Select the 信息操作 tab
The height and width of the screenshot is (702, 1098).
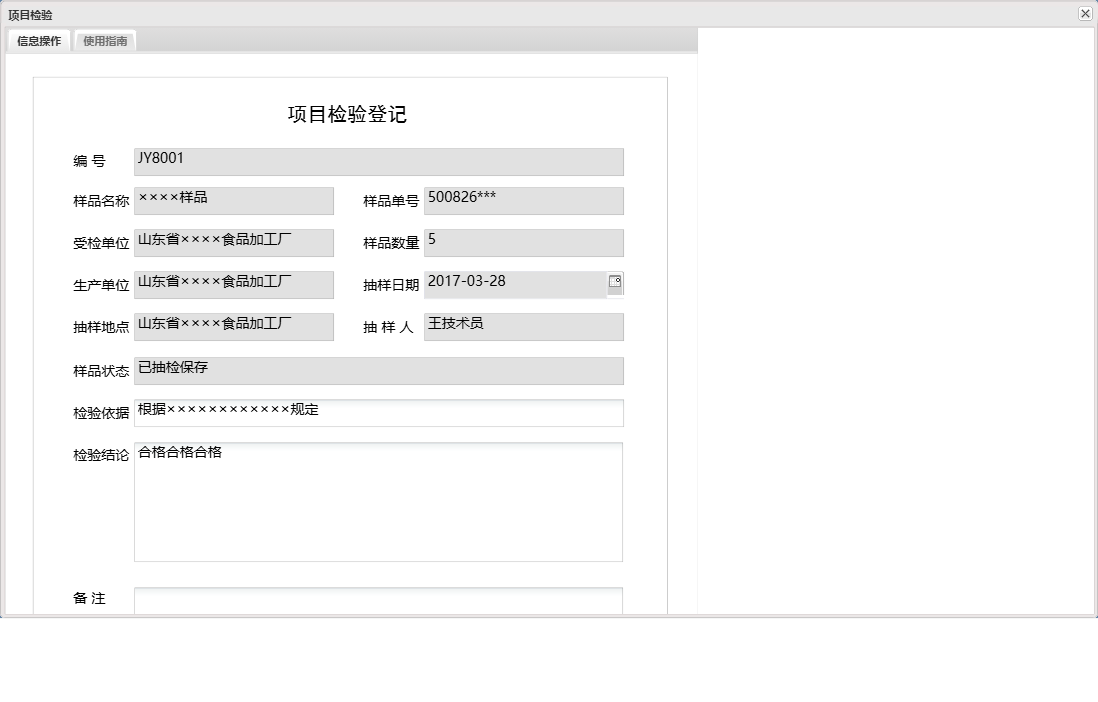[x=36, y=41]
